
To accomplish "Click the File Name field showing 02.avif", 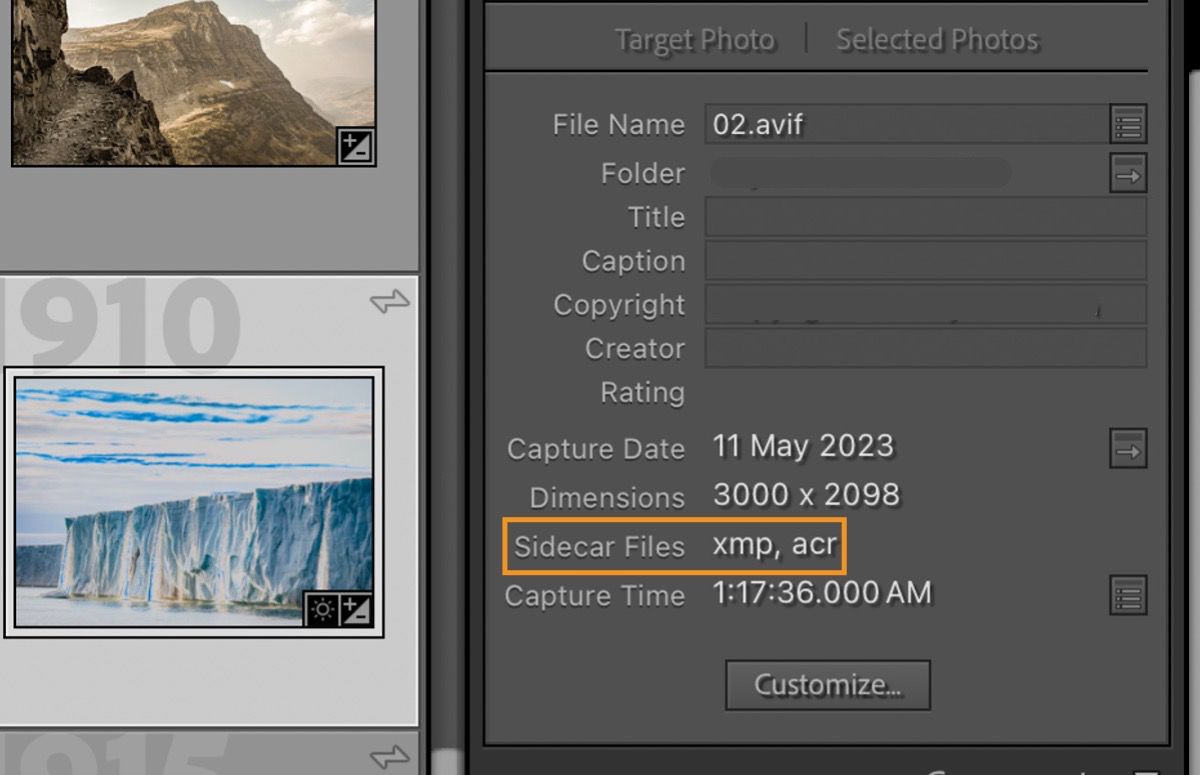I will coord(900,124).
